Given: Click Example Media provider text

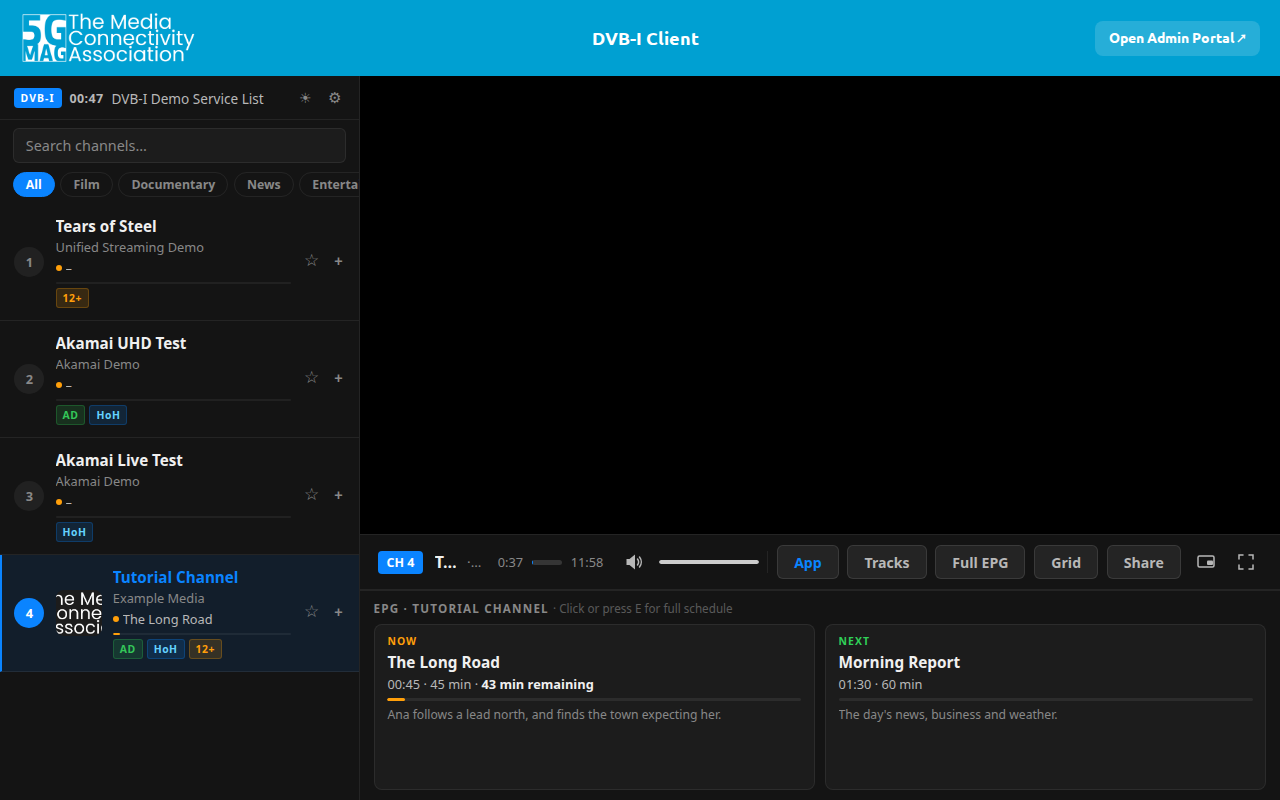Looking at the screenshot, I should tap(159, 598).
